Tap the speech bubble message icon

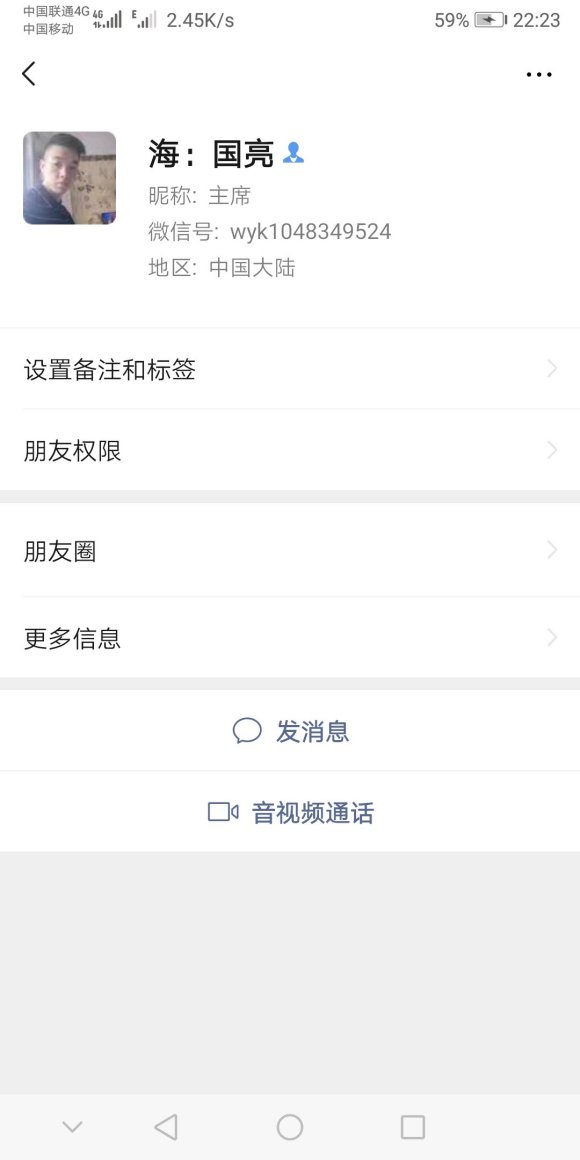tap(247, 731)
